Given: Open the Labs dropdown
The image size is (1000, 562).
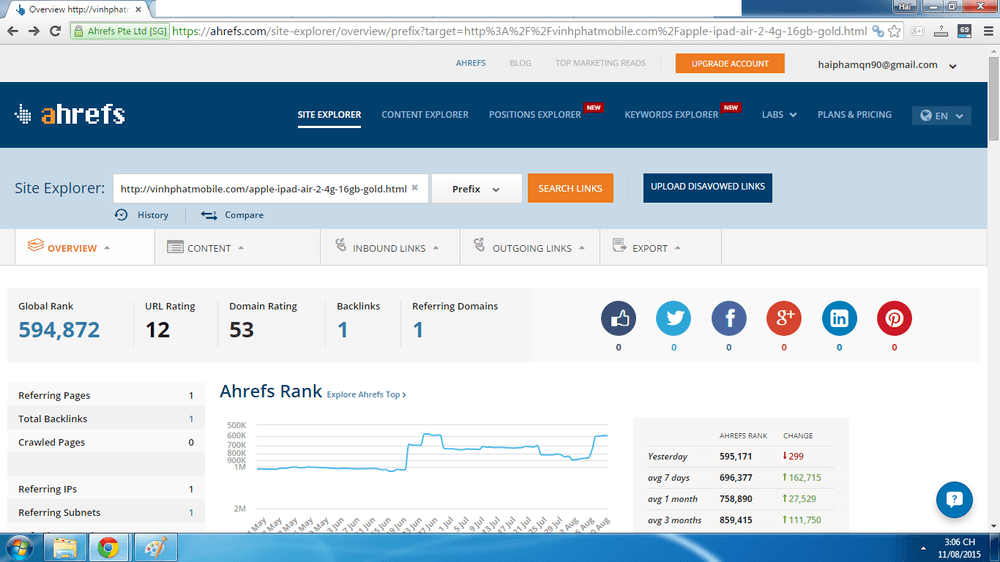Looking at the screenshot, I should click(x=779, y=115).
